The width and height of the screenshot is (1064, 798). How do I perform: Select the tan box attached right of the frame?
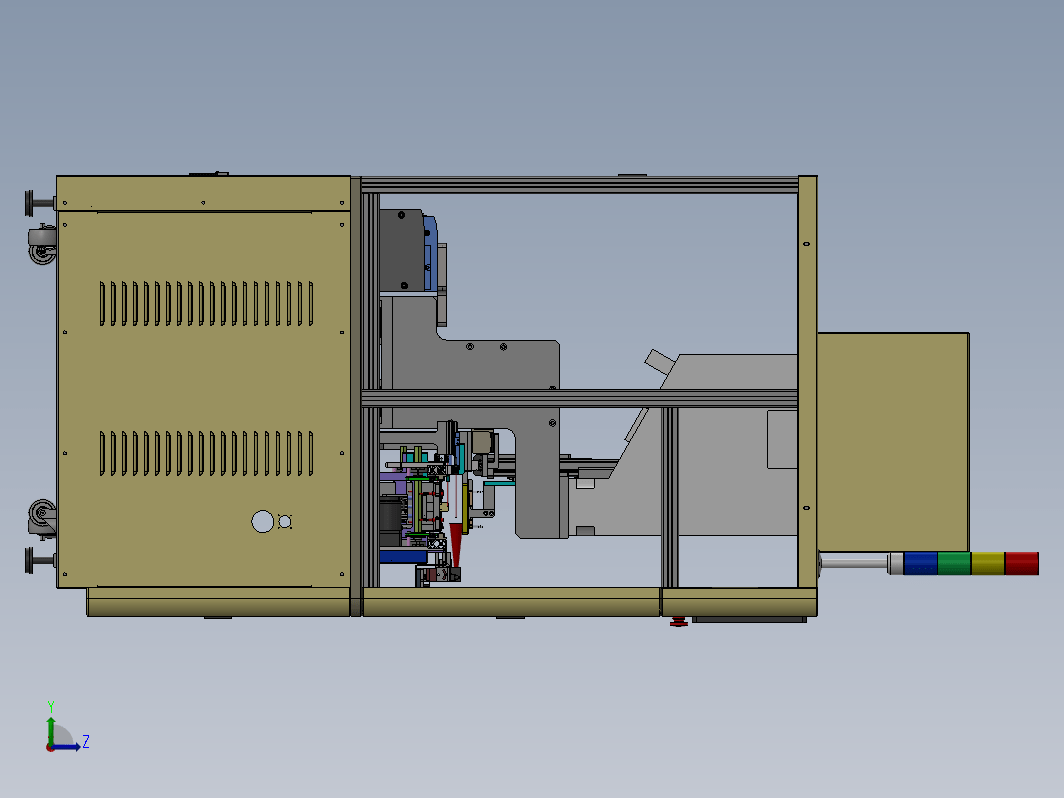click(893, 442)
